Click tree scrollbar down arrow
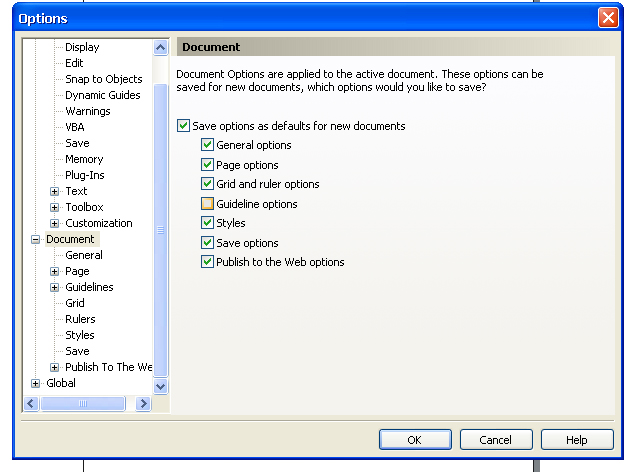Viewport: 639px width, 472px height. (161, 386)
